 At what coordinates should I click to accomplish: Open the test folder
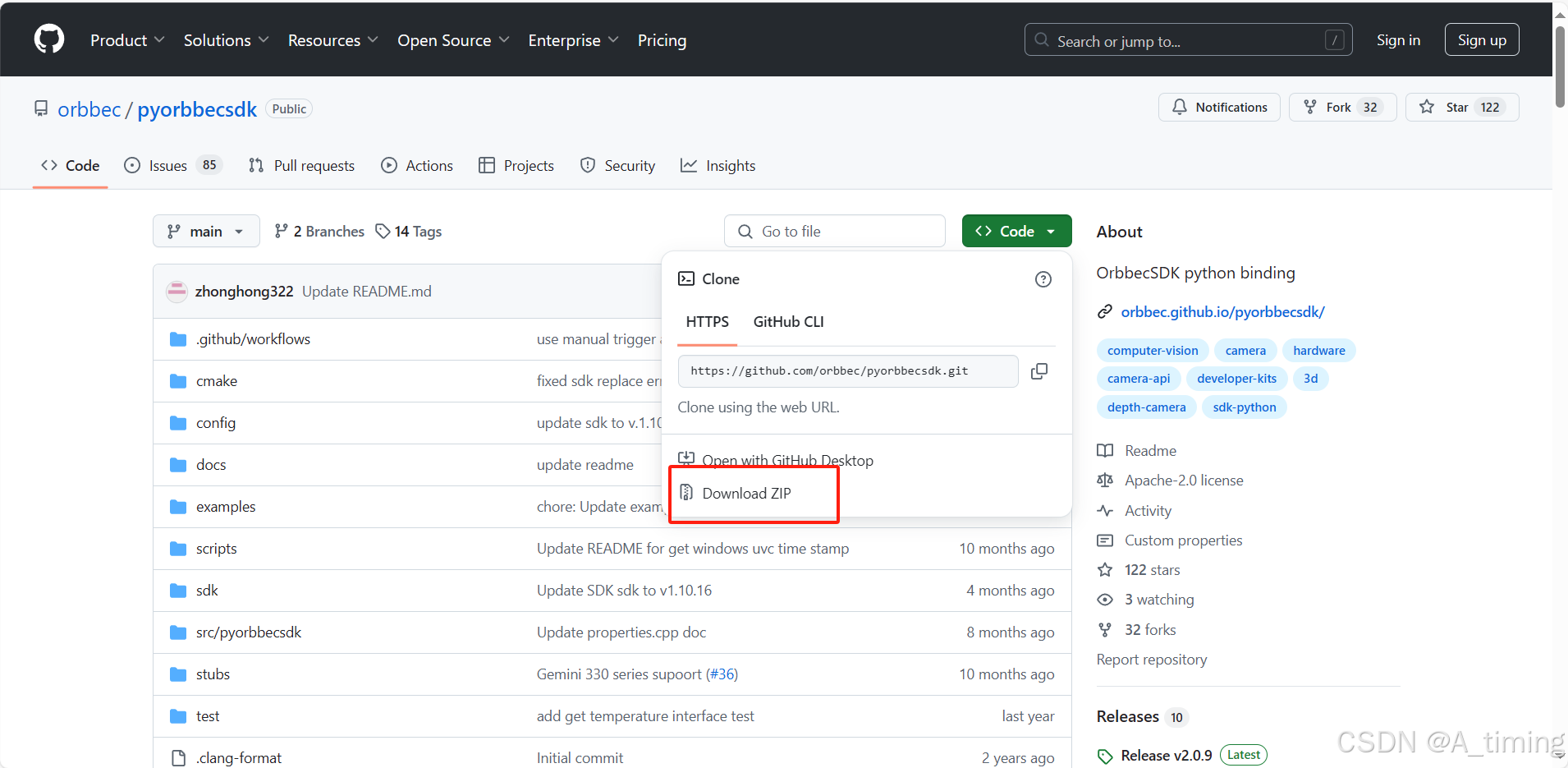pos(208,716)
